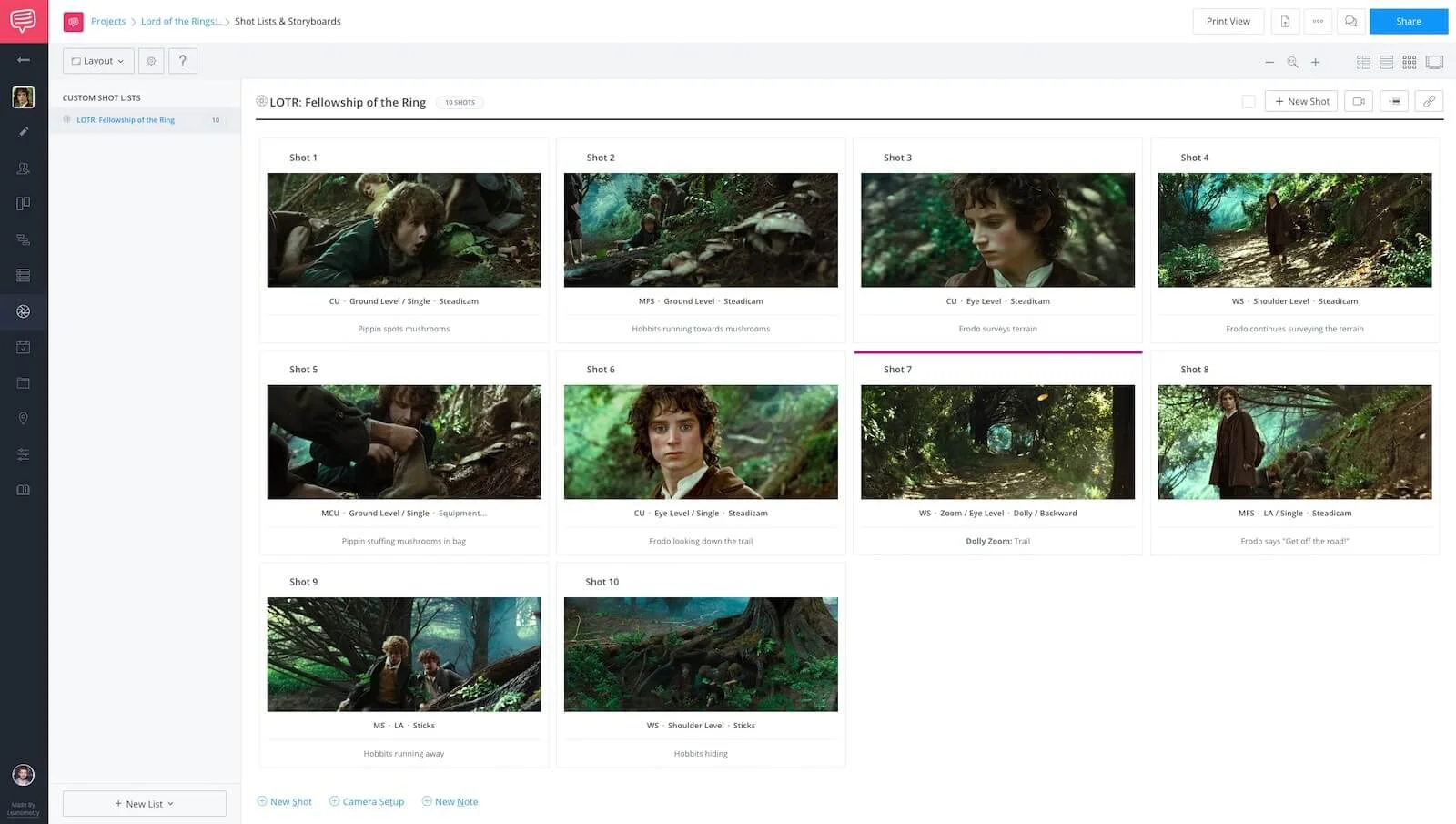Switch to grid storyboard view icon

1410,62
